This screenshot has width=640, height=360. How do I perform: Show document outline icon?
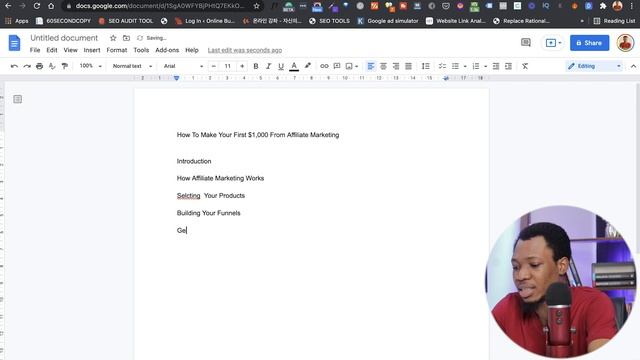point(18,99)
